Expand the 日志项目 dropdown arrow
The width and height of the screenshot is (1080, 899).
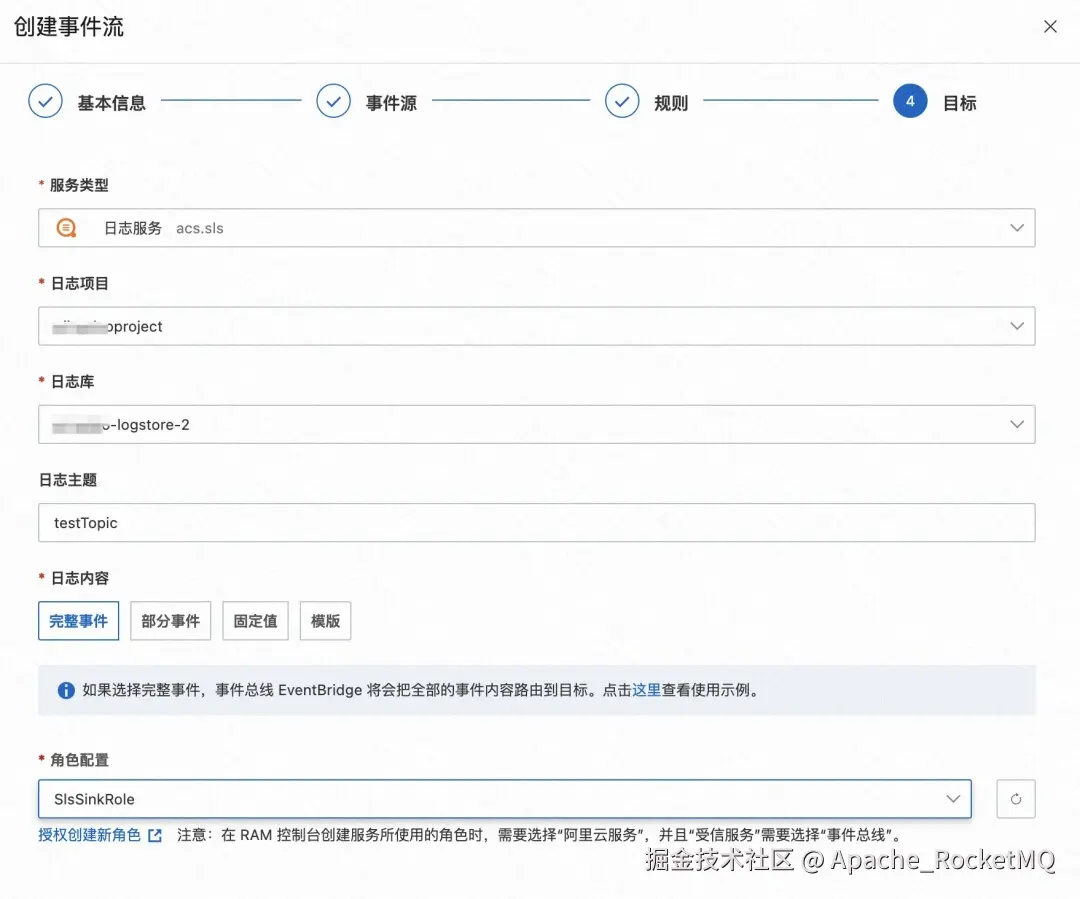[x=1017, y=326]
